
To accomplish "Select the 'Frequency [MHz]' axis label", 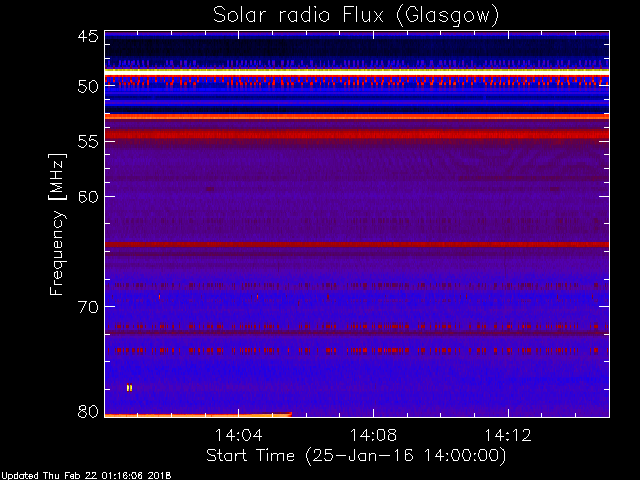I will pos(57,224).
